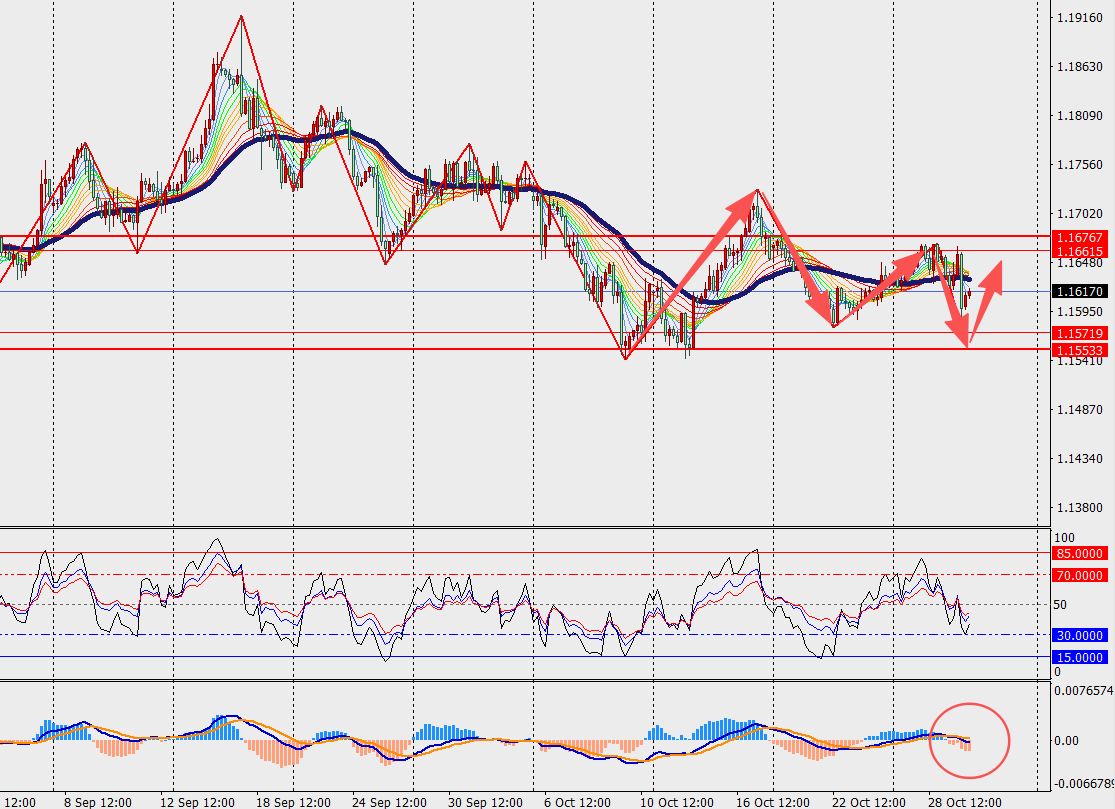Viewport: 1115px width, 809px height.
Task: Select the blue 30.0000 oscillator level label
Action: (x=1079, y=635)
